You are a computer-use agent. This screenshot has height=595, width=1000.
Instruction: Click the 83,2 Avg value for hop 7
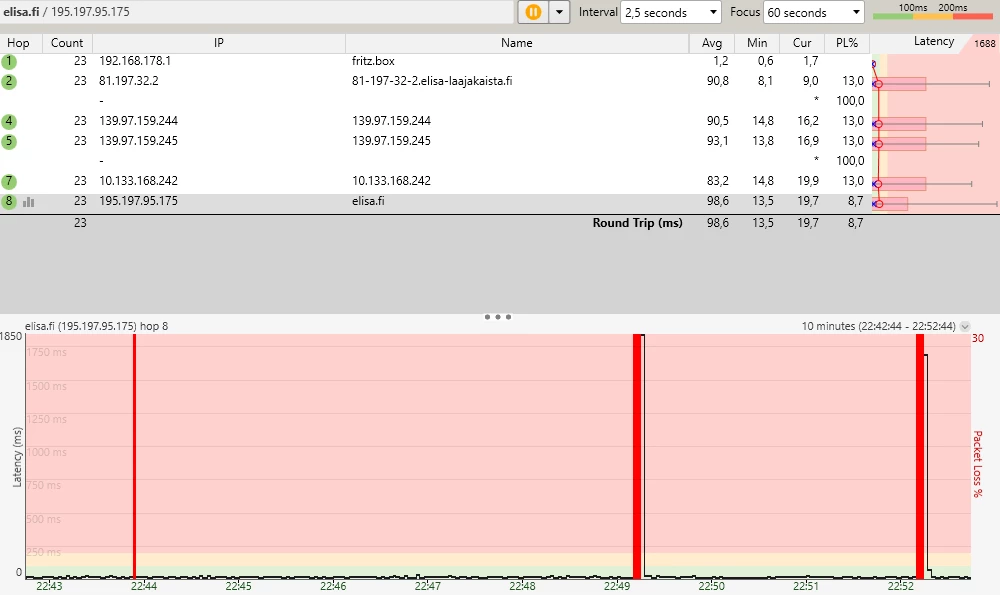point(717,180)
